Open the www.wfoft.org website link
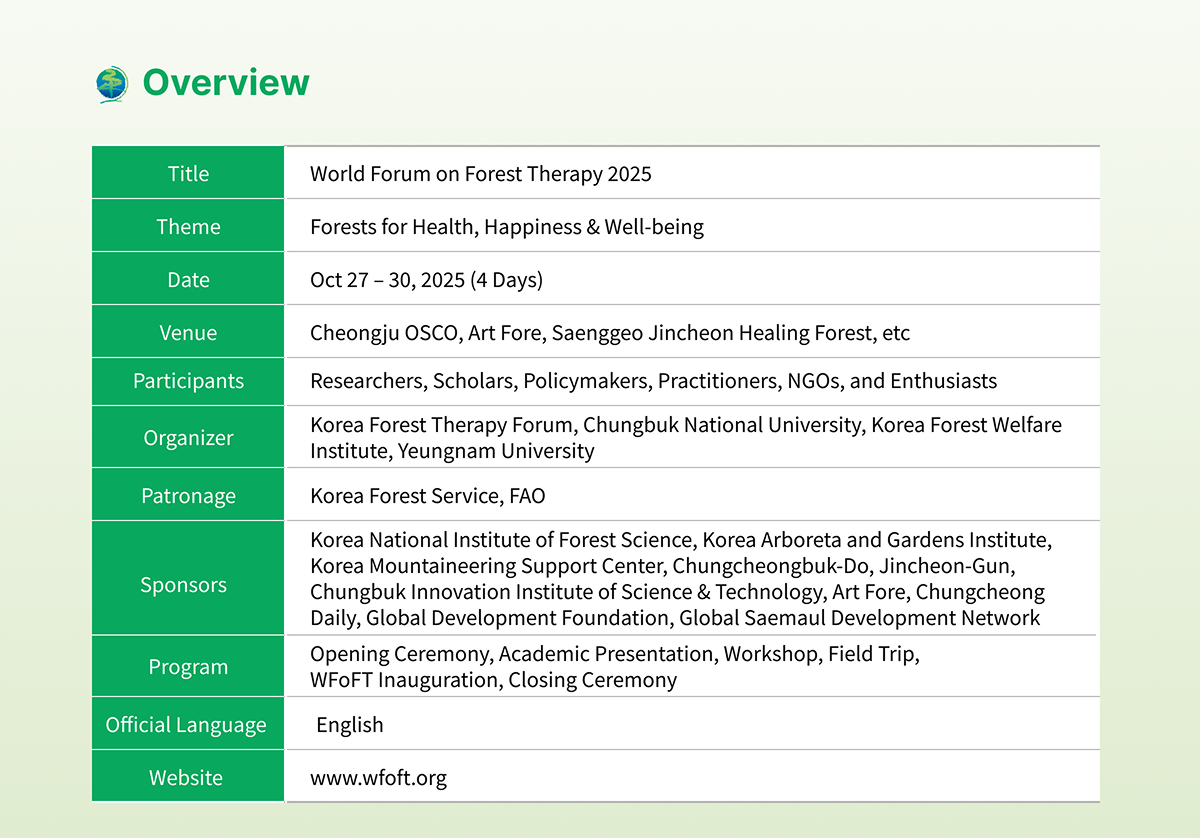Image resolution: width=1200 pixels, height=838 pixels. [378, 778]
